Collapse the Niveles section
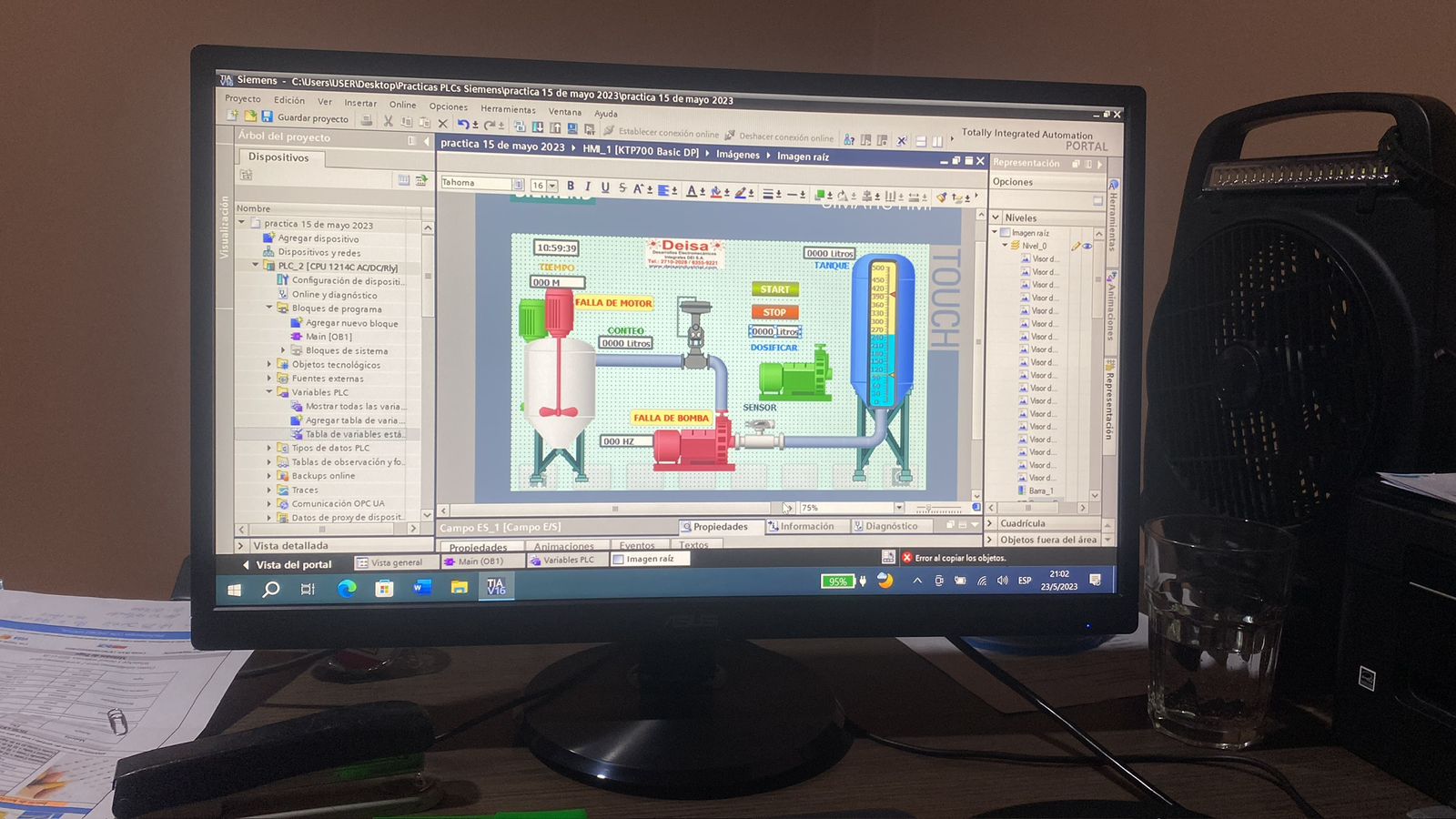Viewport: 1456px width, 819px height. pyautogui.click(x=996, y=217)
